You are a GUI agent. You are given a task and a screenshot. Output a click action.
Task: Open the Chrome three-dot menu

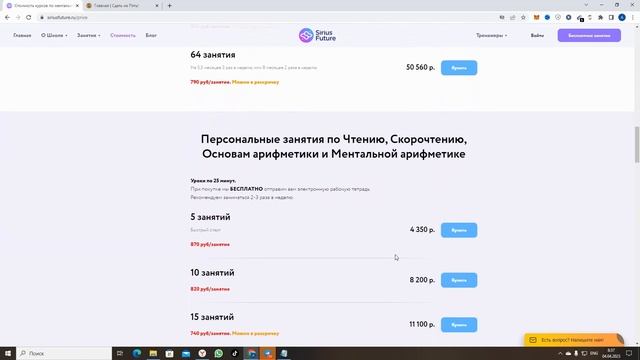[x=633, y=18]
